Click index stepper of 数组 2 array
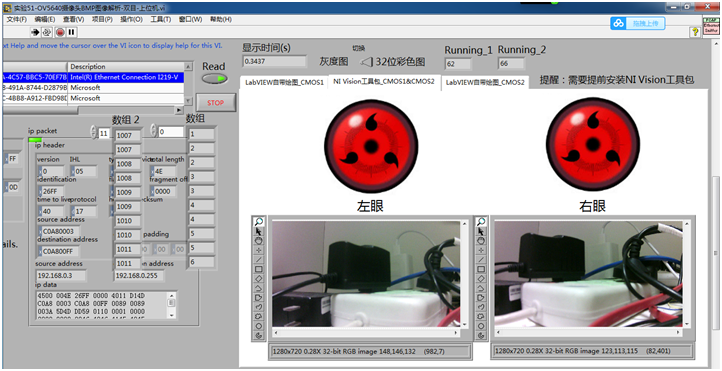Screen dimensions: 722x371 pyautogui.click(x=94, y=131)
